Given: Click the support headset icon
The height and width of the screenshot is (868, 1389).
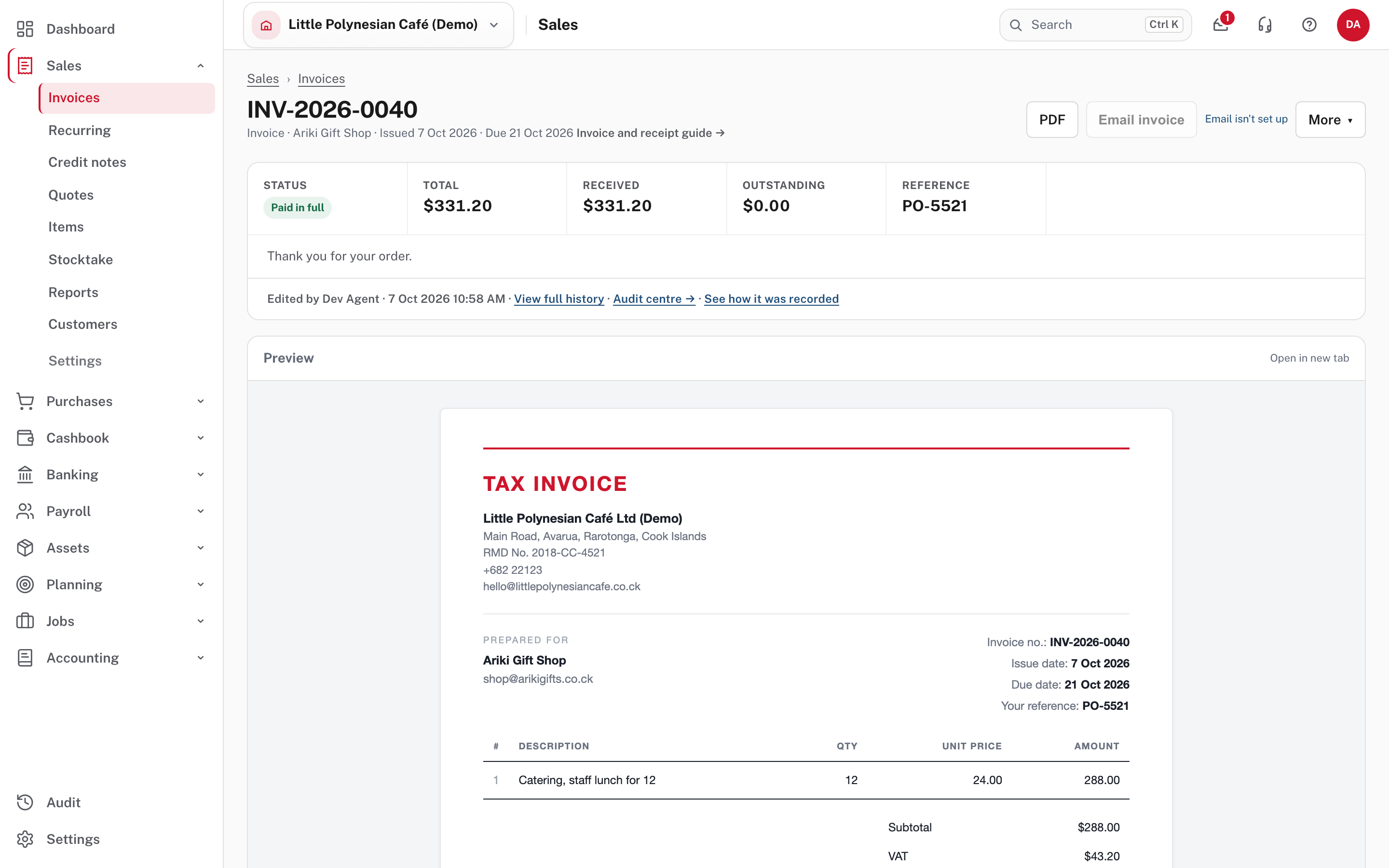Looking at the screenshot, I should 1265,25.
